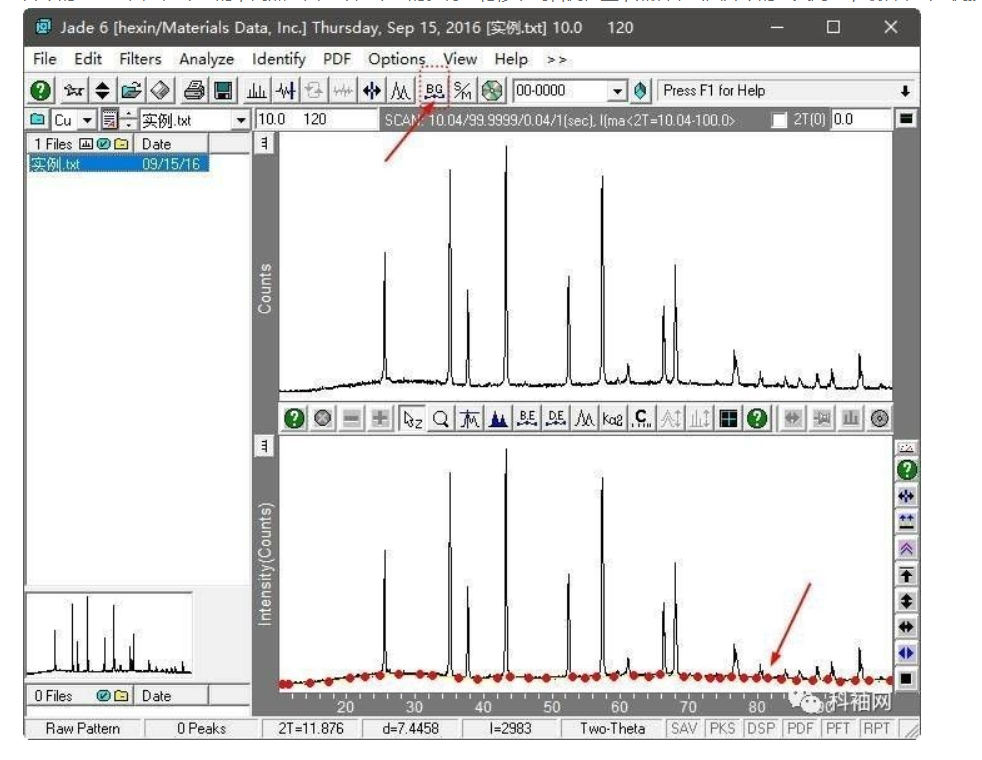Click the eraser icon in the main toolbar
The image size is (982, 760).
coord(161,91)
